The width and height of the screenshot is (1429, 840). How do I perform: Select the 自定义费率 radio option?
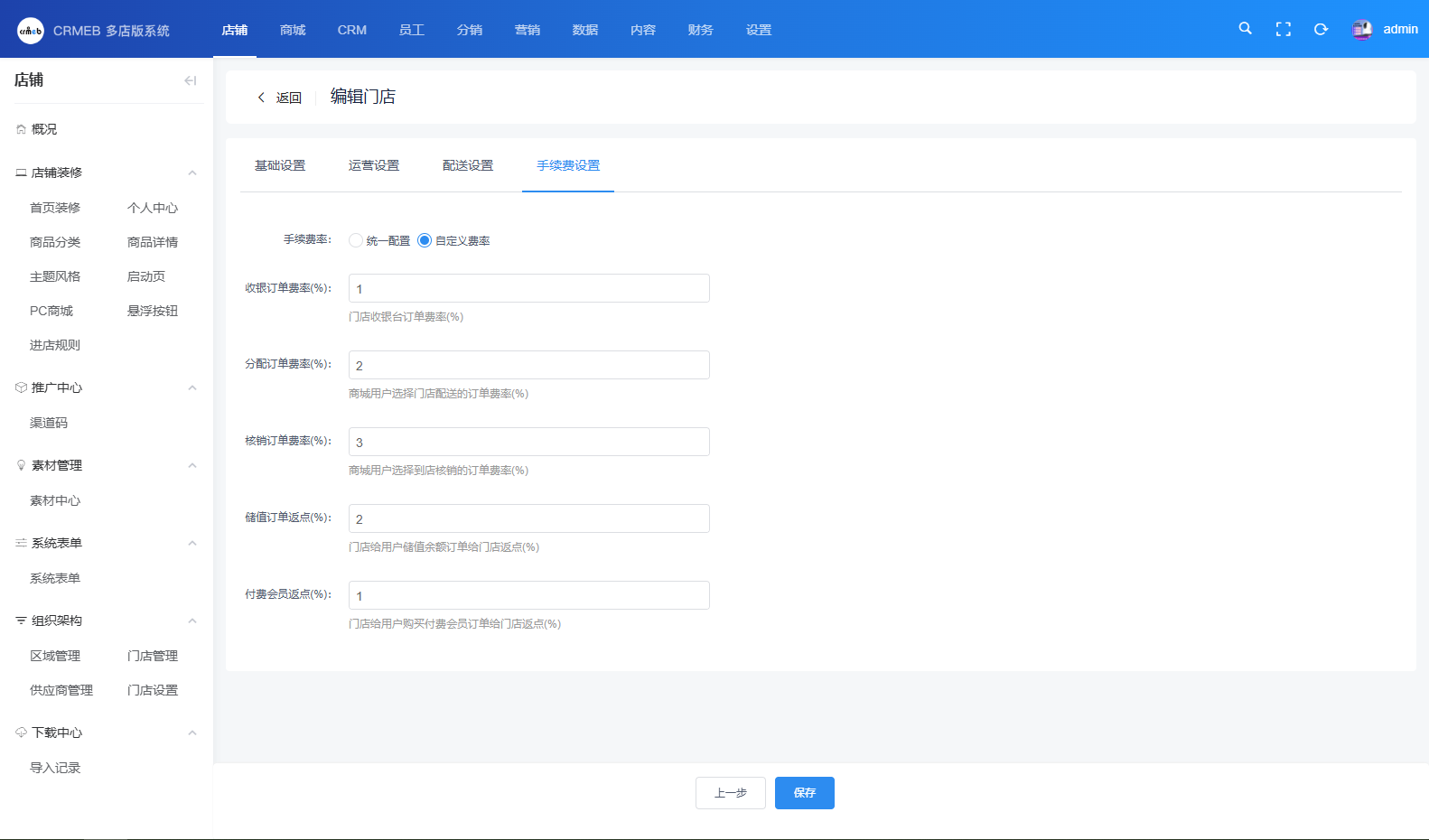coord(425,240)
